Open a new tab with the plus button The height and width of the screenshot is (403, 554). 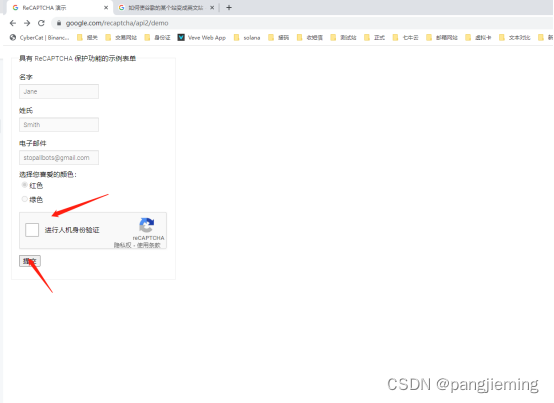point(229,7)
